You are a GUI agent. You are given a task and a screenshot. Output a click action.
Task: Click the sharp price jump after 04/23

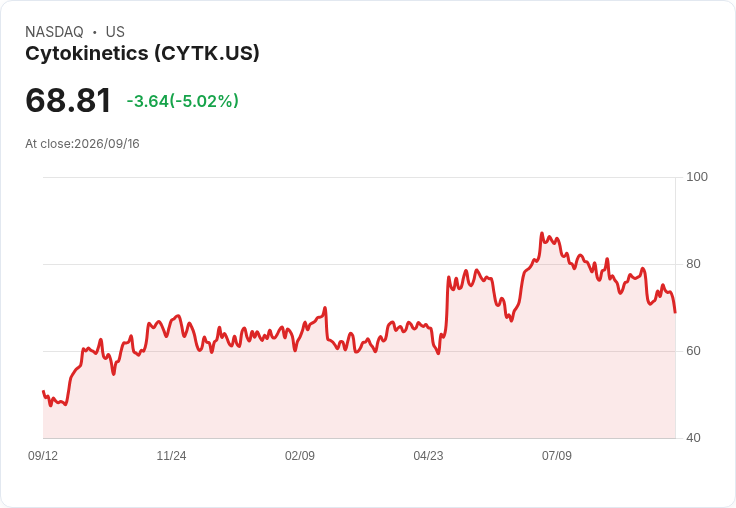446,310
